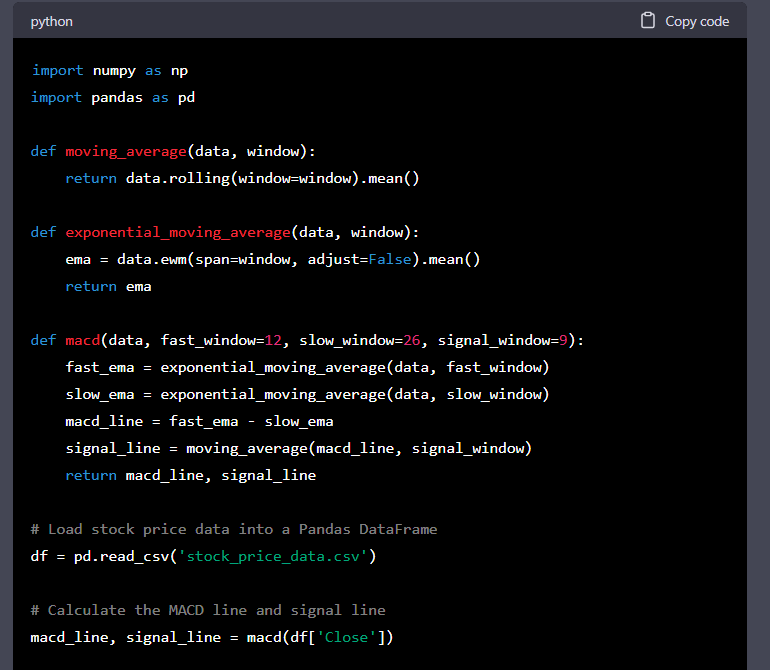Click the line "return data.rolling(window=window).mean()"

242,178
